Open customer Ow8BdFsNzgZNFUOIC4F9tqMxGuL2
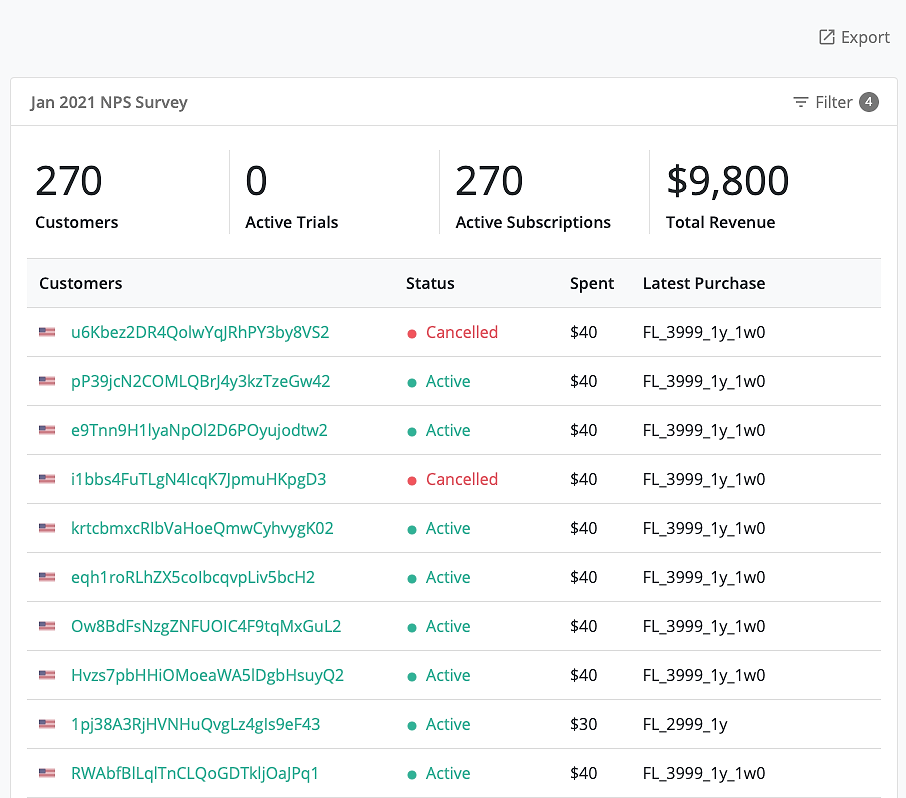Viewport: 906px width, 798px height. coord(206,626)
